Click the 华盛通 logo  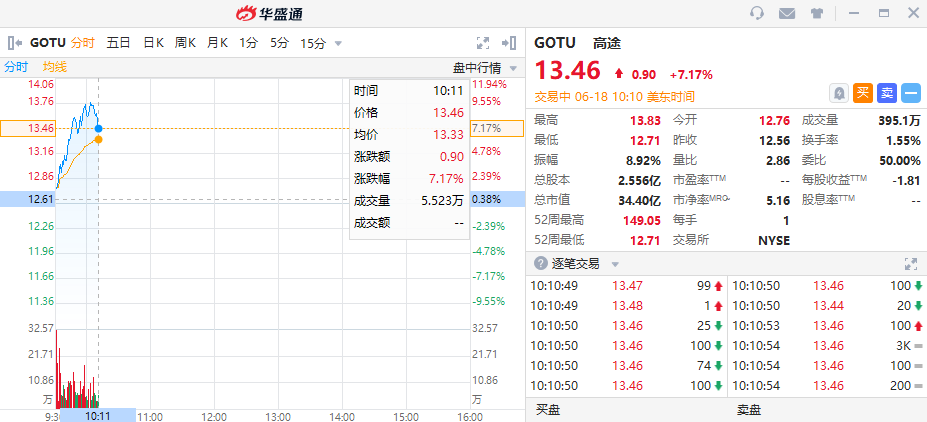(270, 13)
